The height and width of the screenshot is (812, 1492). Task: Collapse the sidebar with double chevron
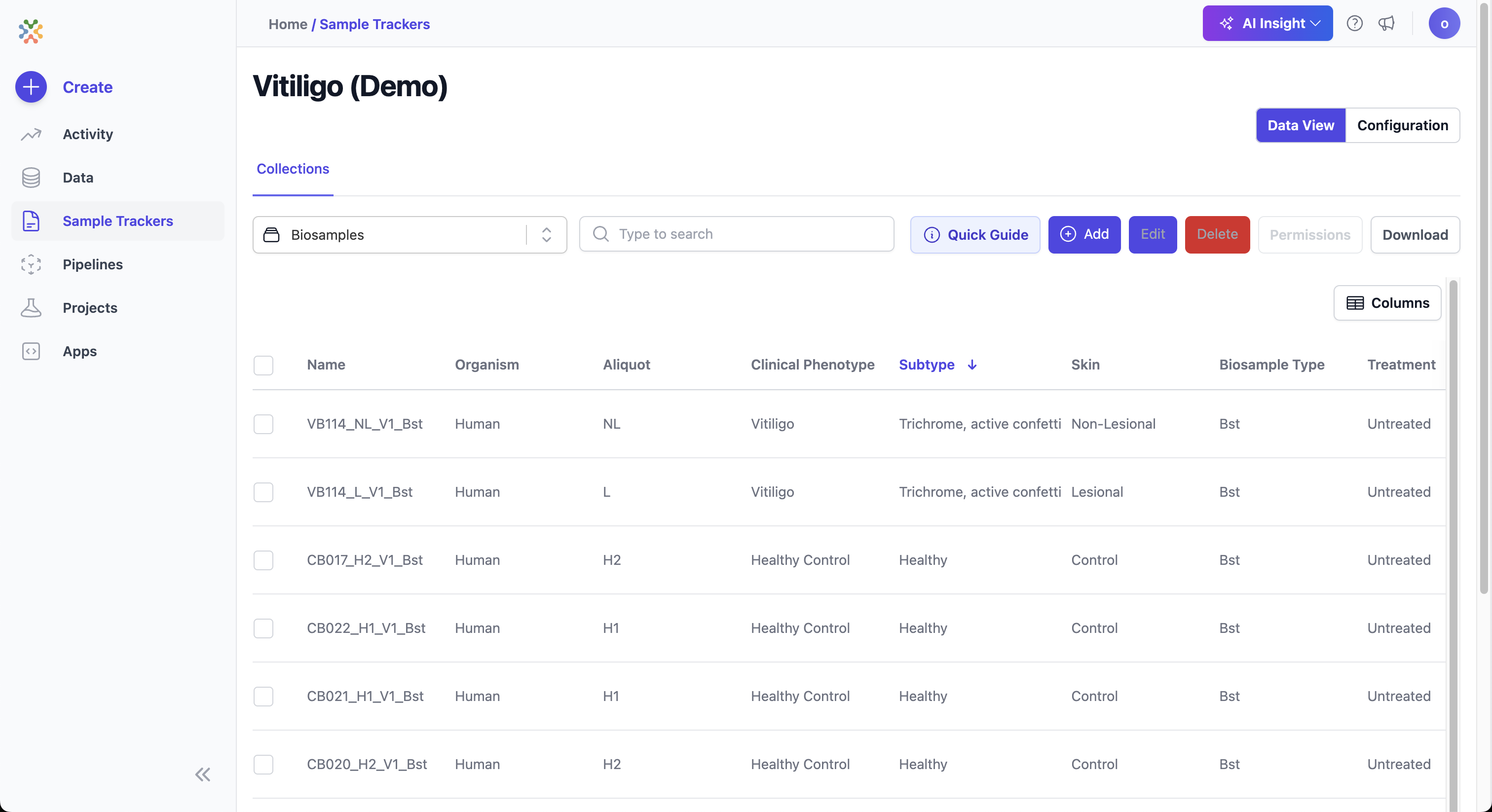[x=203, y=775]
